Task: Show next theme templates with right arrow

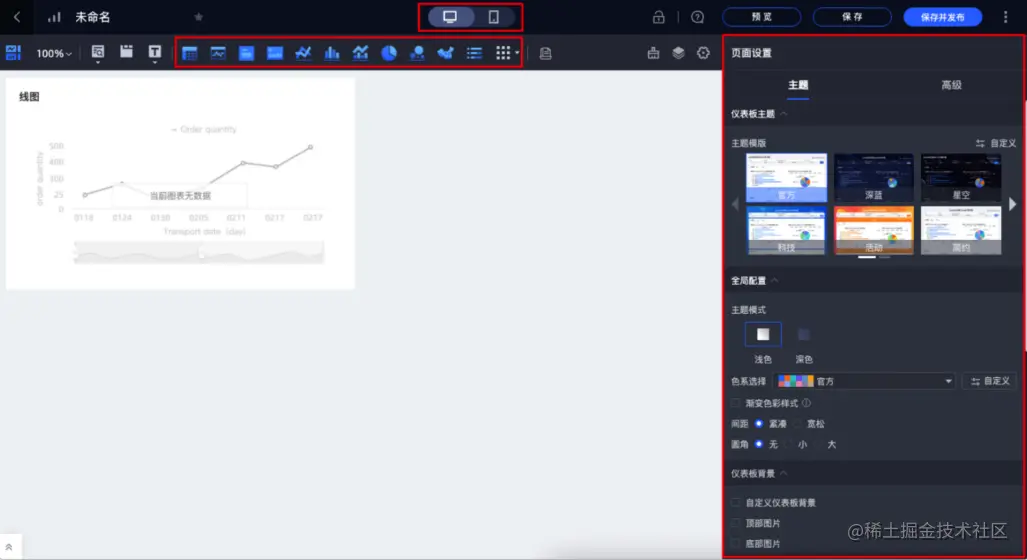Action: (1013, 204)
